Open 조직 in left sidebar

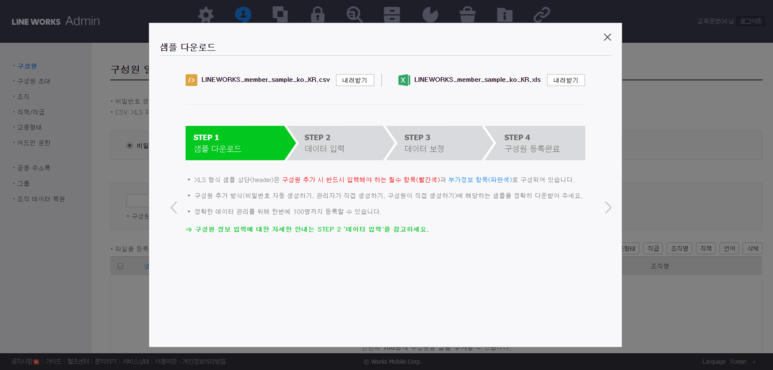tap(24, 96)
